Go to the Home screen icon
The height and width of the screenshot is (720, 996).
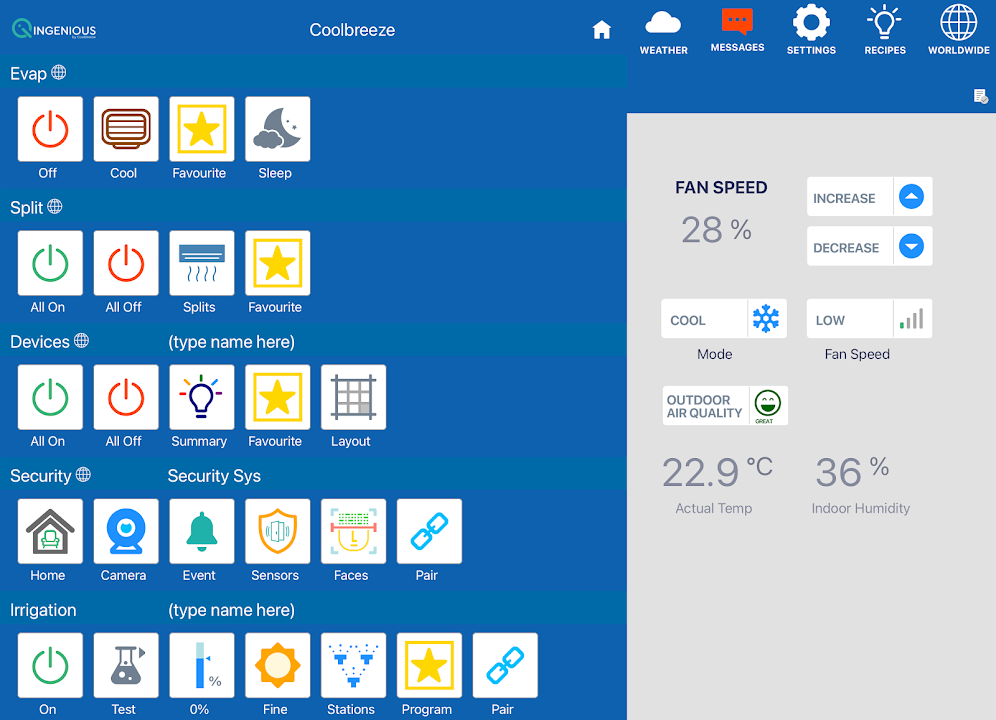click(601, 30)
